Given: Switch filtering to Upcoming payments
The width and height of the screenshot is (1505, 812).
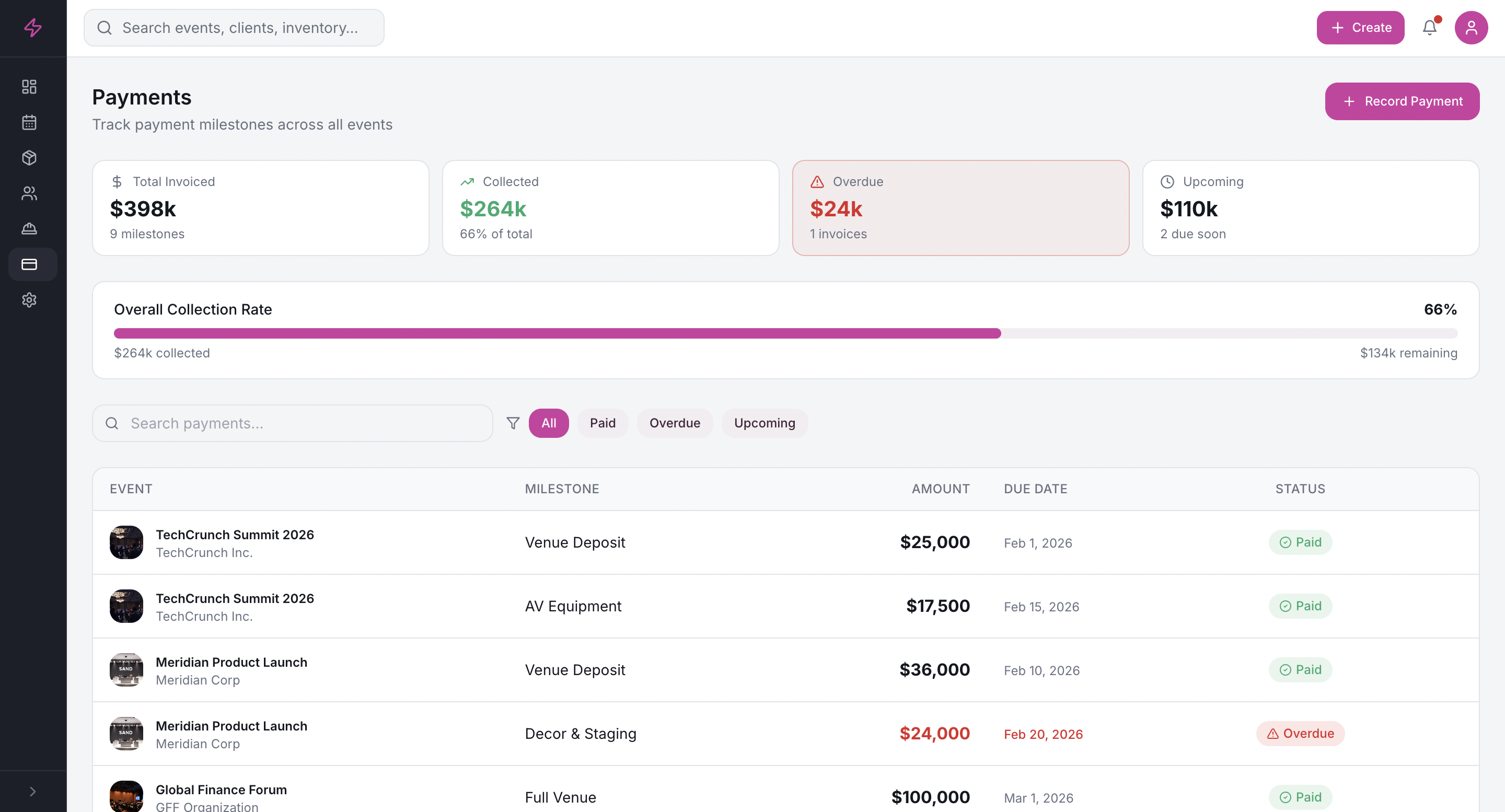Looking at the screenshot, I should (765, 423).
